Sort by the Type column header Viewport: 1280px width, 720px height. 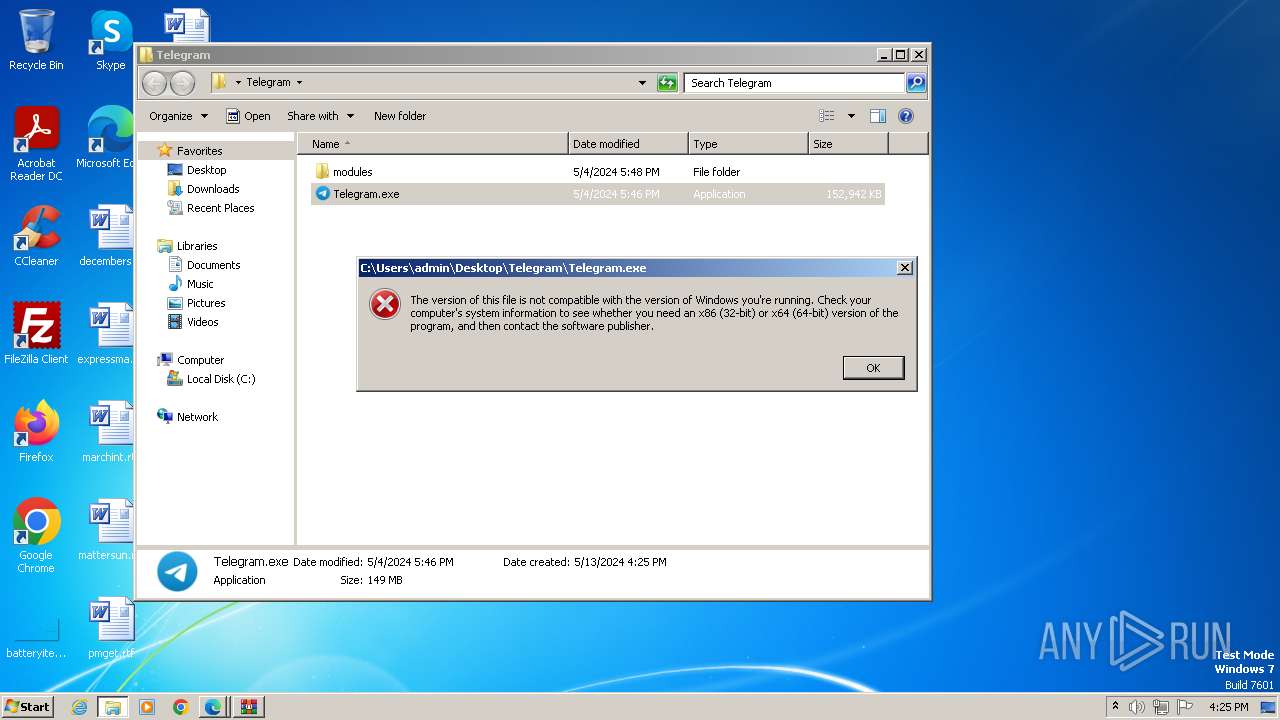(x=748, y=144)
